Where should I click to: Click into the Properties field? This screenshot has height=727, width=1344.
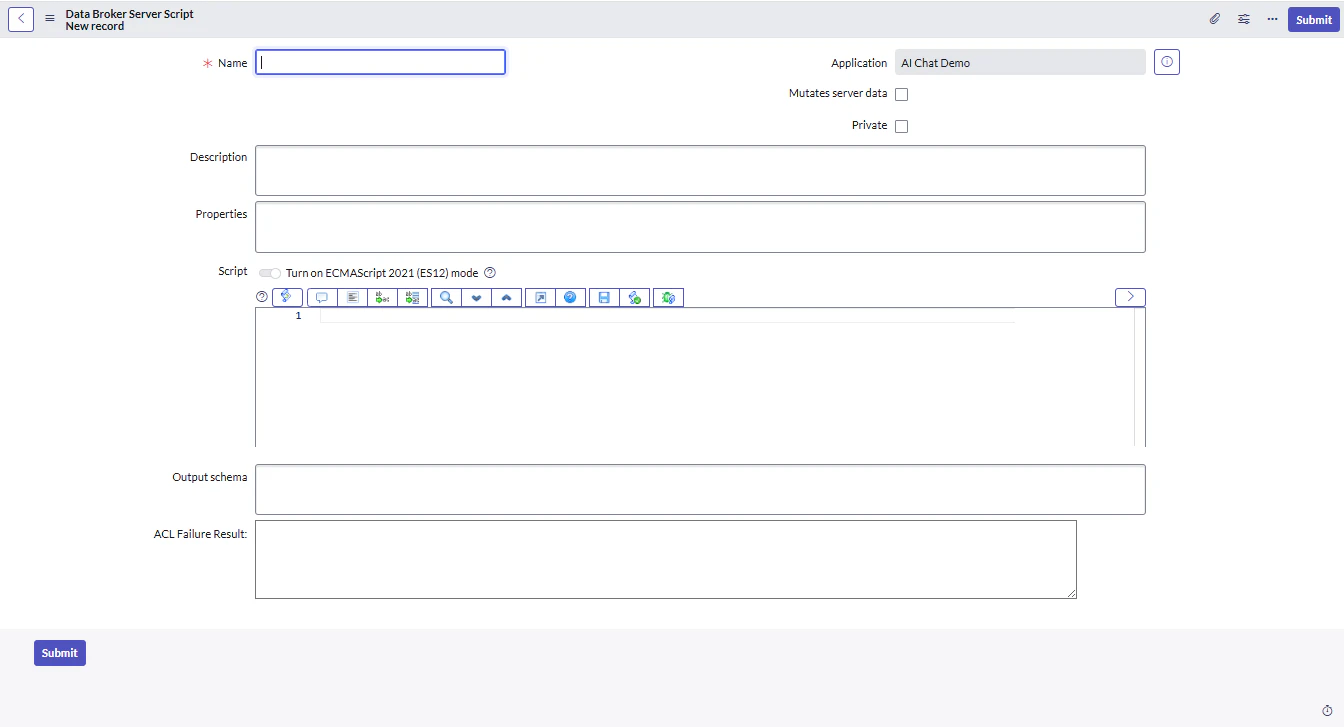coord(700,227)
